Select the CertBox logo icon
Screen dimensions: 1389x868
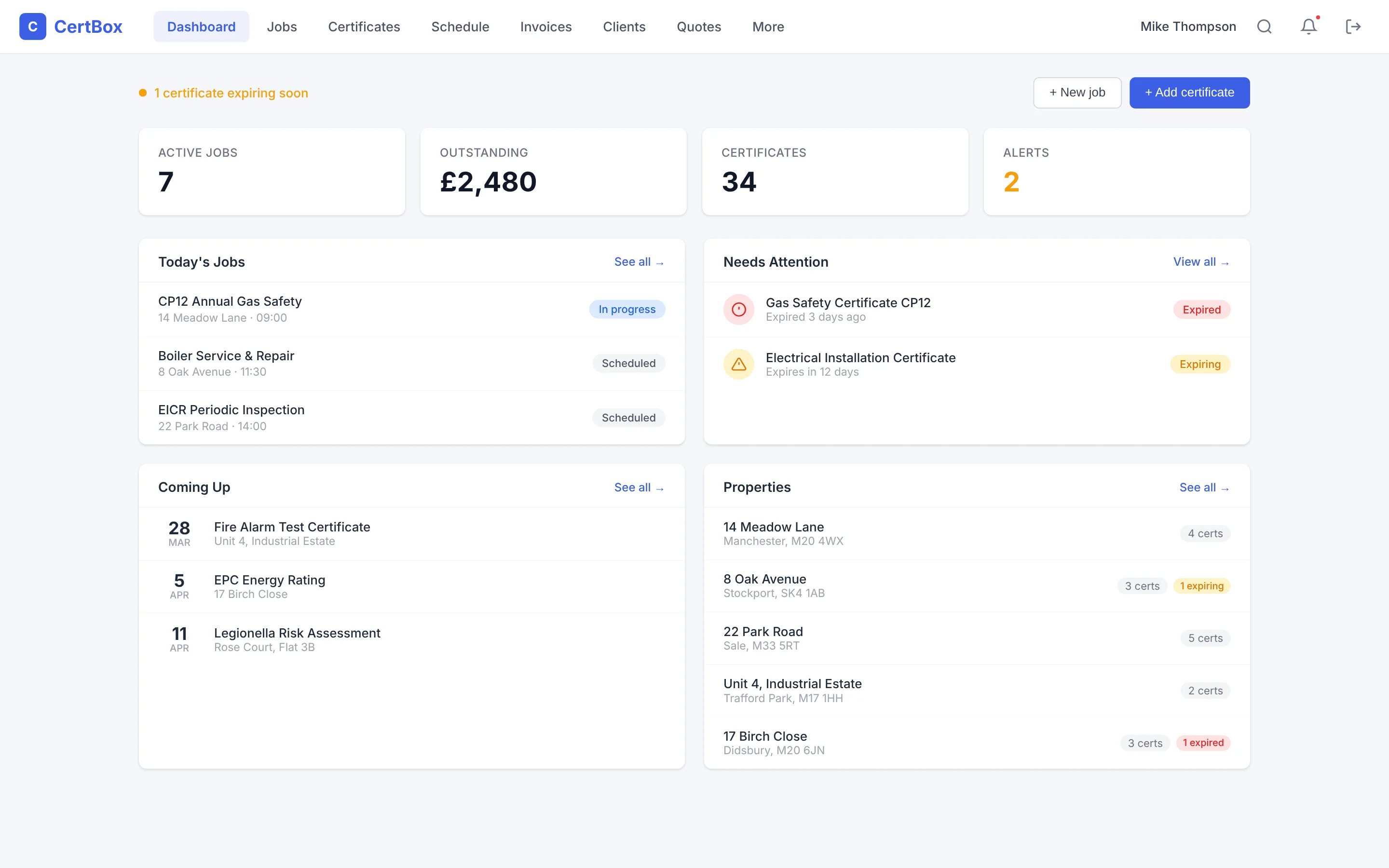(33, 27)
